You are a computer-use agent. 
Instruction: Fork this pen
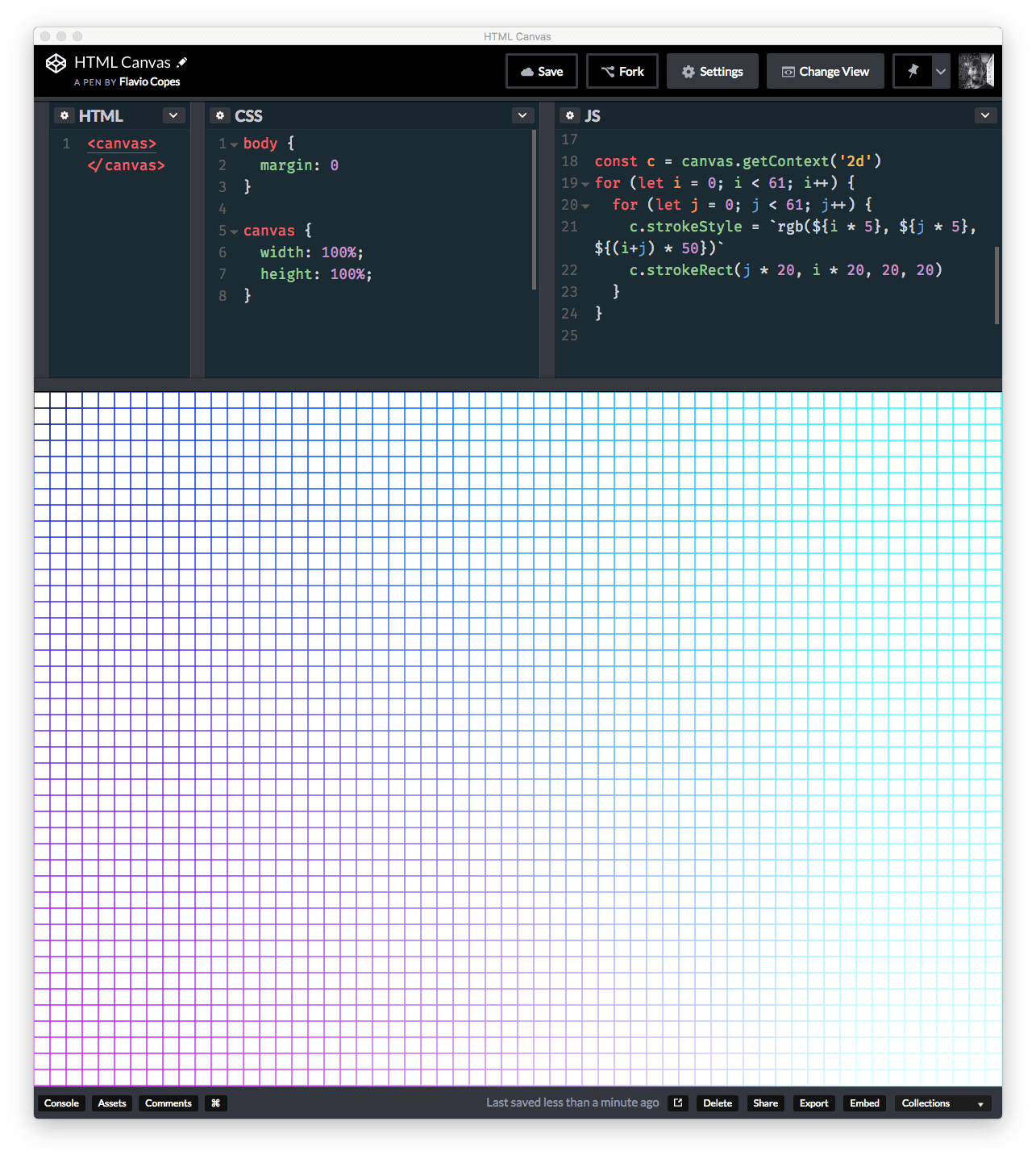(x=622, y=71)
